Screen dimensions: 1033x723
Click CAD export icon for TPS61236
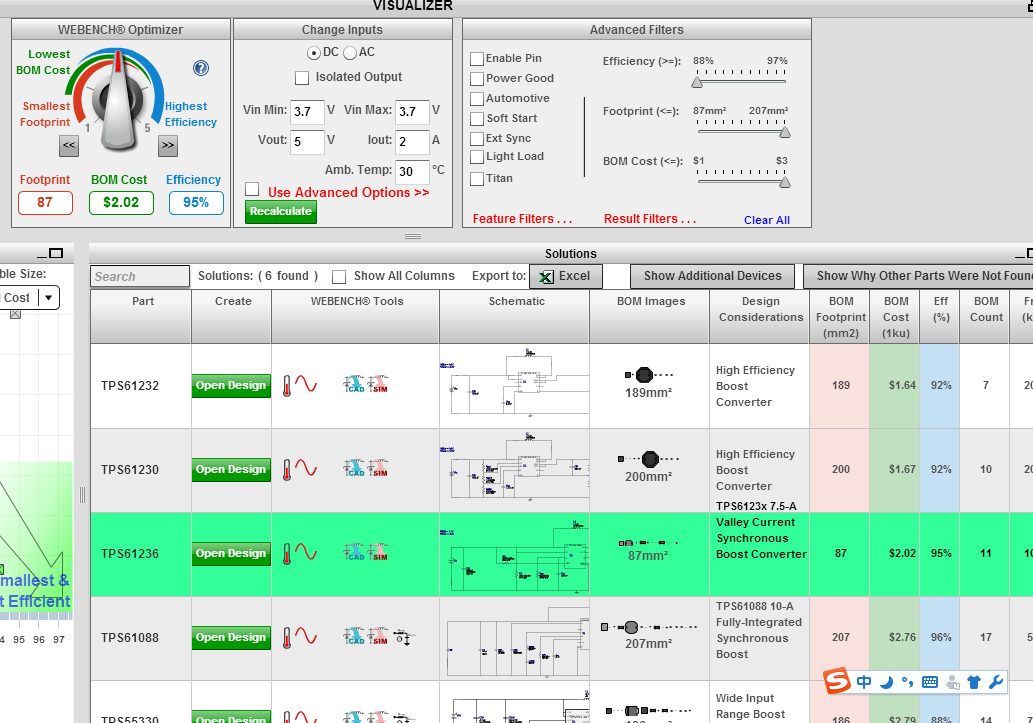pos(354,552)
